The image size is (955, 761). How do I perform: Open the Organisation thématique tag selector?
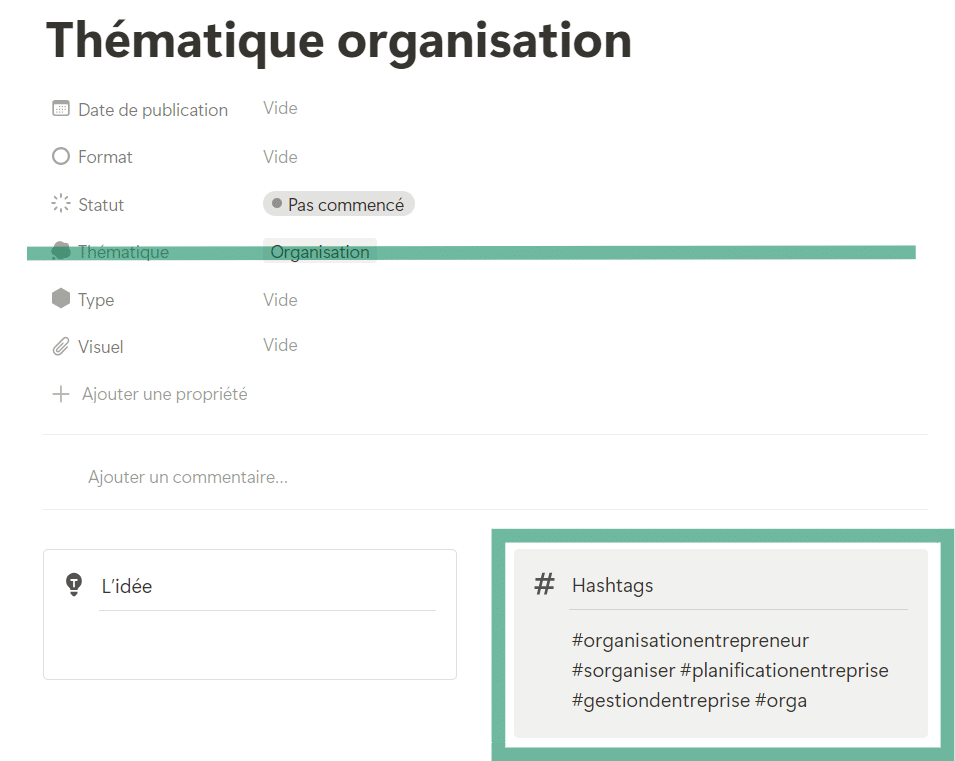click(x=320, y=252)
